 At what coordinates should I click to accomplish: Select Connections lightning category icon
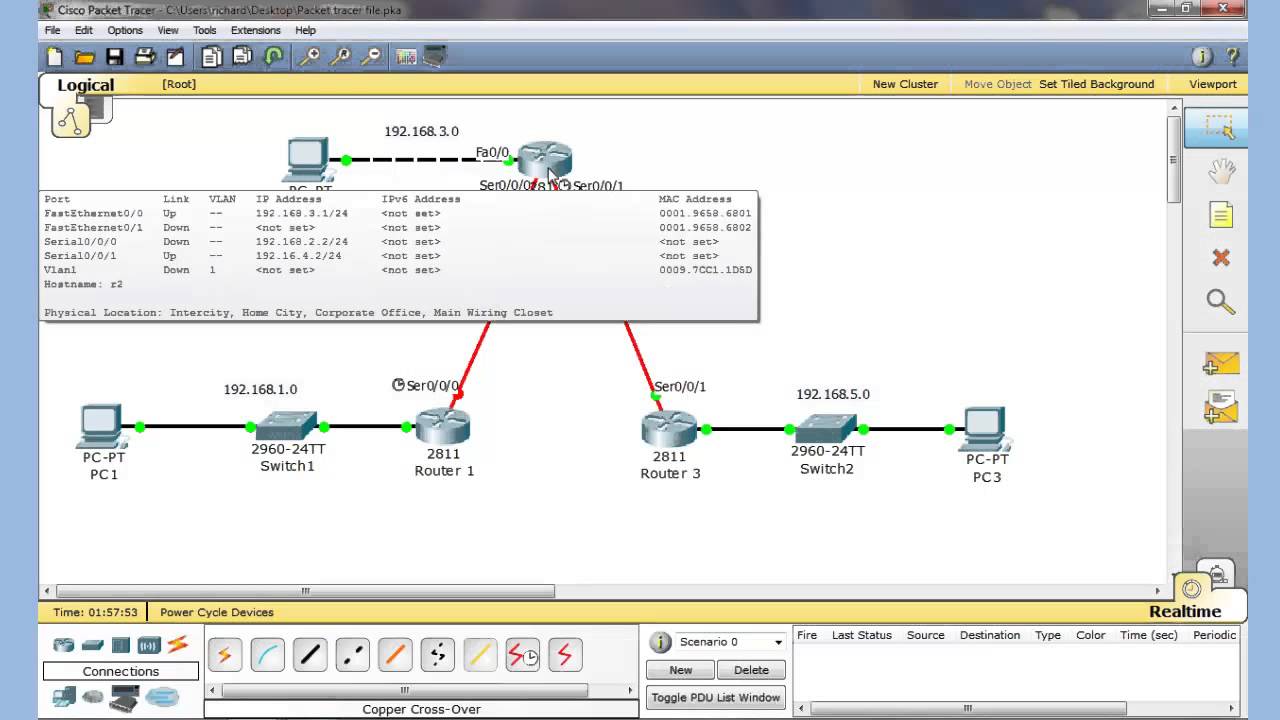(x=178, y=645)
